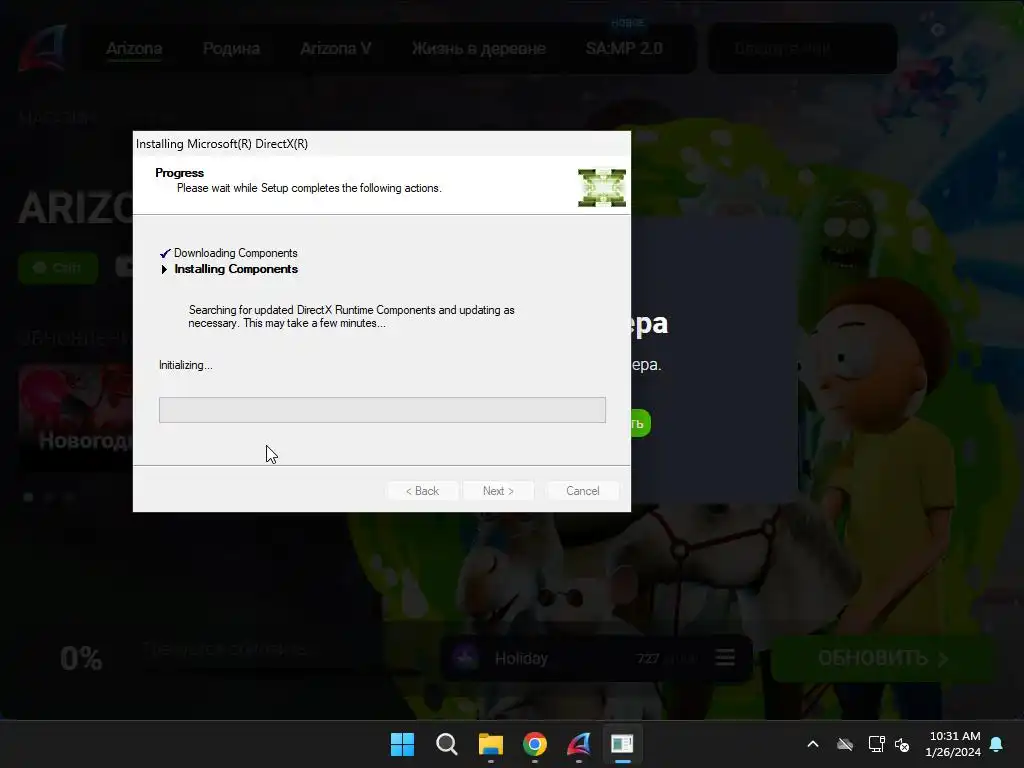1024x768 pixels.
Task: Click the 'Searching for updated DirectX Runtime Components' message
Action: pyautogui.click(x=351, y=317)
